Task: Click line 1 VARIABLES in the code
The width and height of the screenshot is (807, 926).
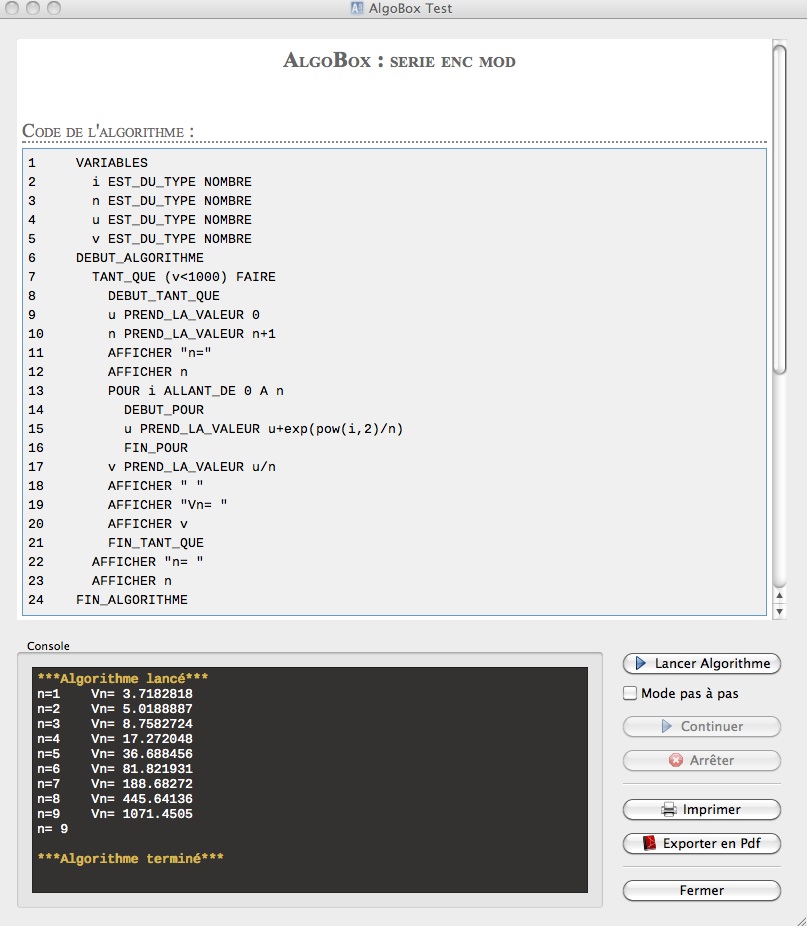Action: [x=111, y=163]
